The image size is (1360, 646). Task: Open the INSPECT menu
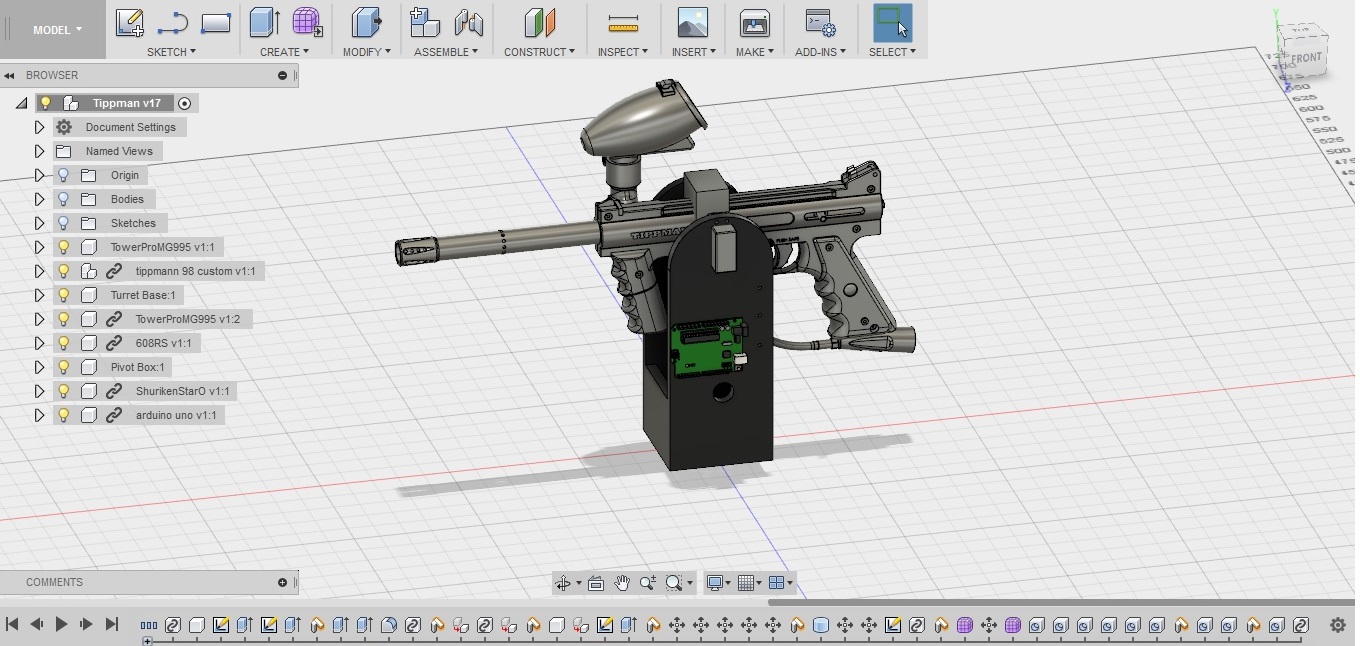[x=623, y=52]
